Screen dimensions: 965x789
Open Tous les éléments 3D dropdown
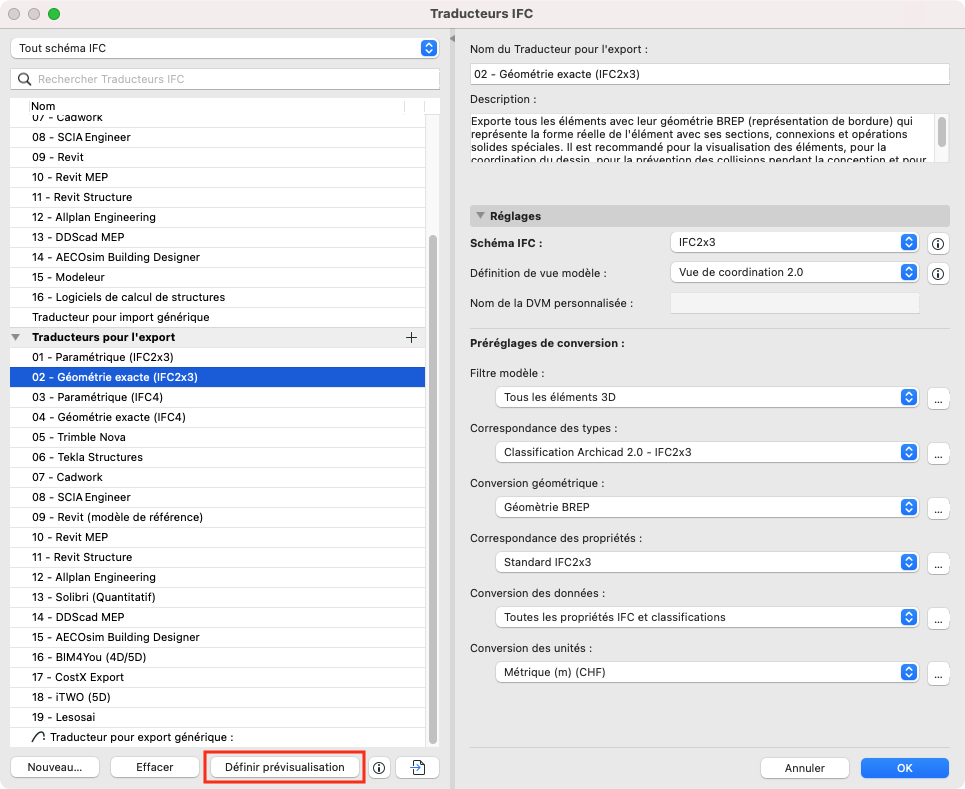pyautogui.click(x=707, y=397)
